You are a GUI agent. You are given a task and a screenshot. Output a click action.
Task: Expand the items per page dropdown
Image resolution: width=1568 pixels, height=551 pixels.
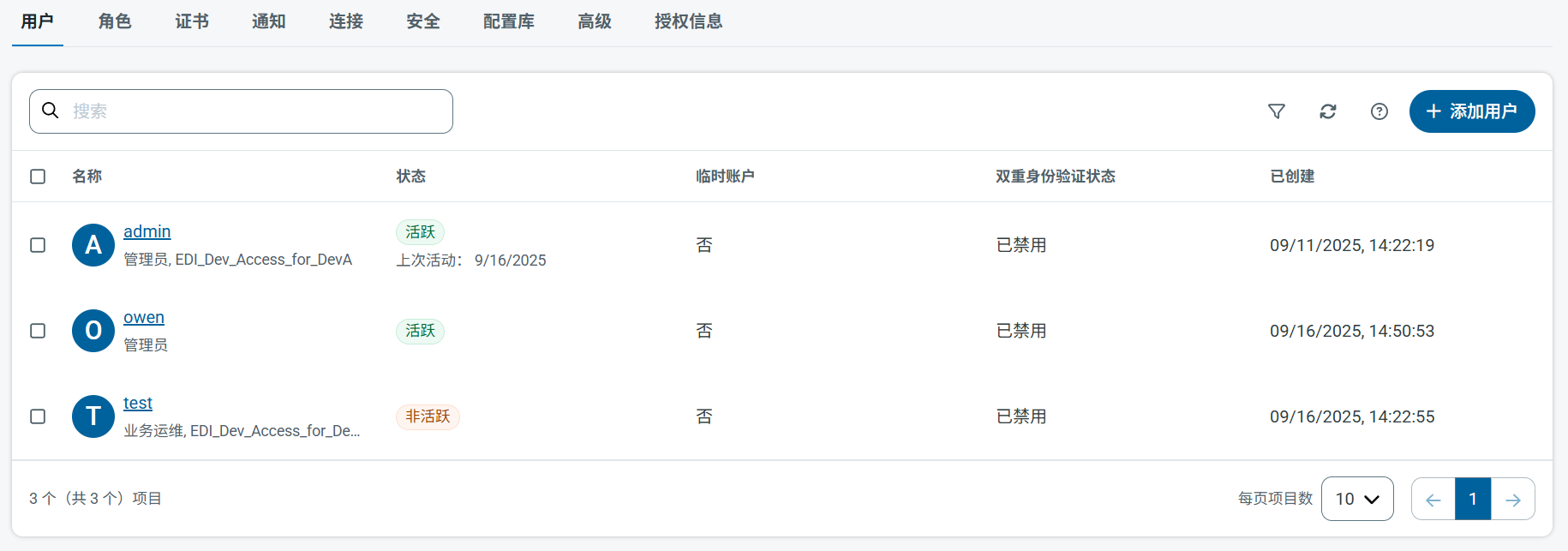1357,499
